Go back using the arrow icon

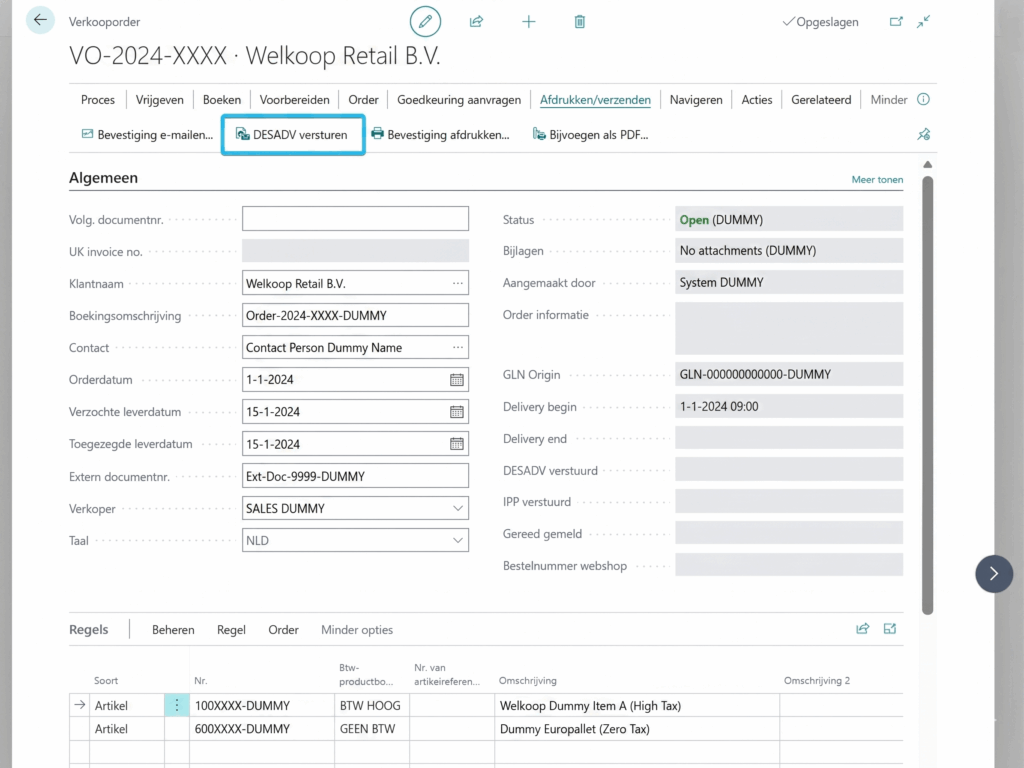click(x=40, y=20)
